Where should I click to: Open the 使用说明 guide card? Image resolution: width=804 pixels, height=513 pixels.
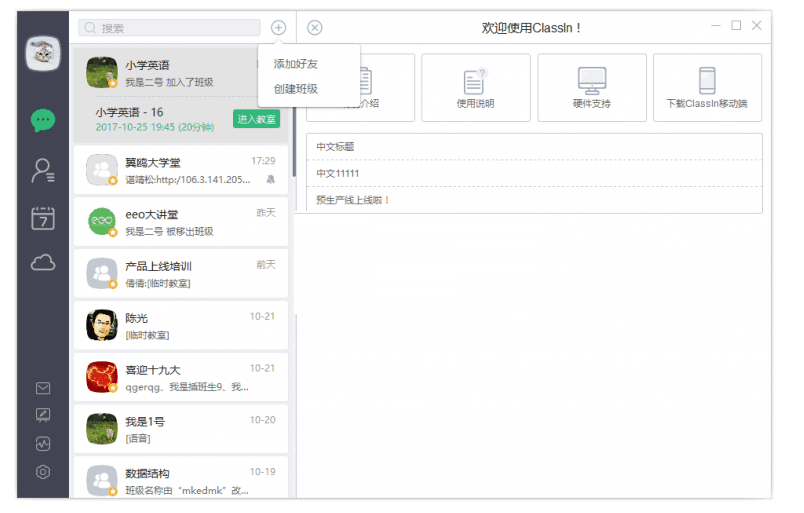point(475,88)
